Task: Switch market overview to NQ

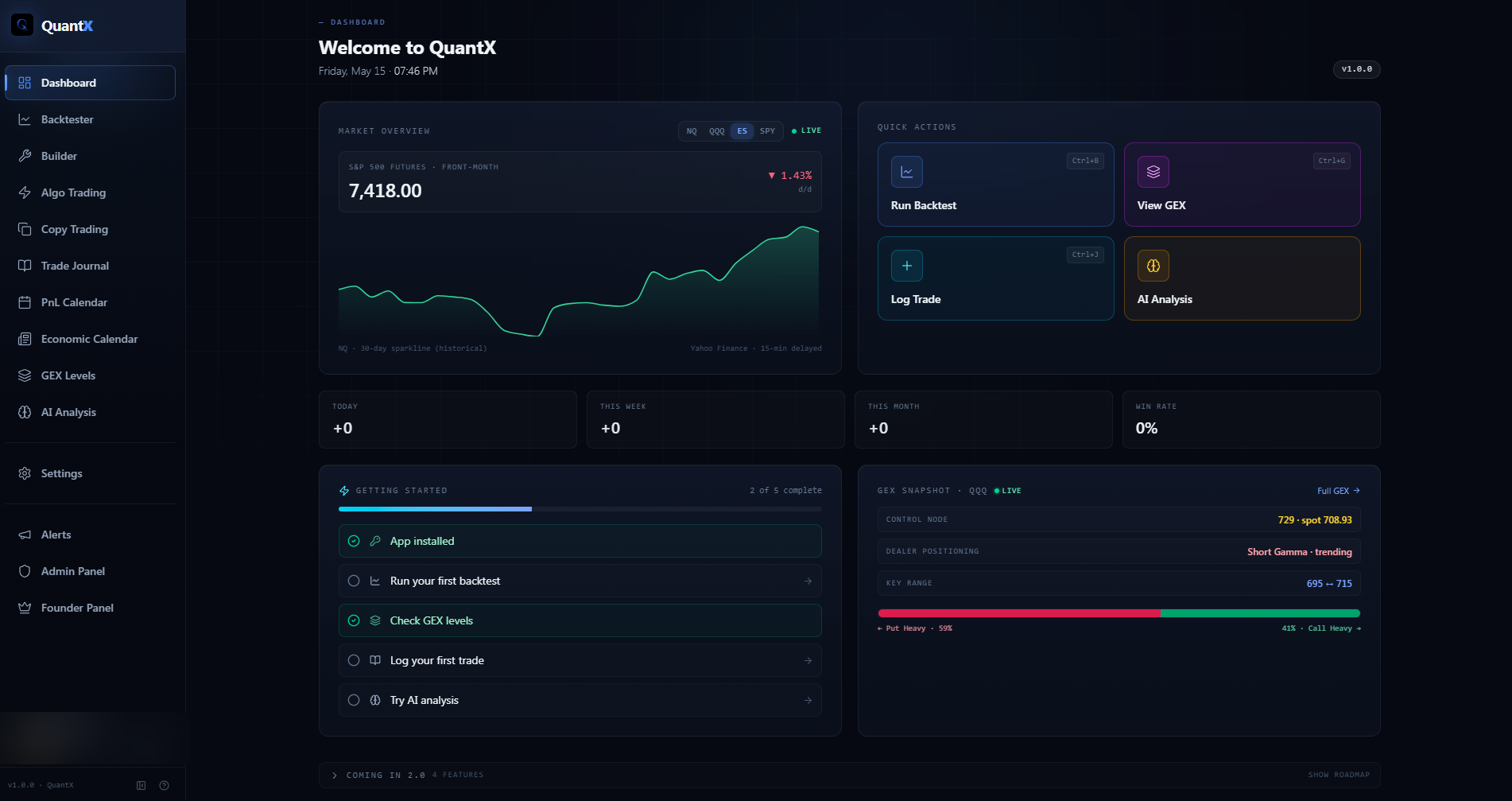Action: coord(692,131)
